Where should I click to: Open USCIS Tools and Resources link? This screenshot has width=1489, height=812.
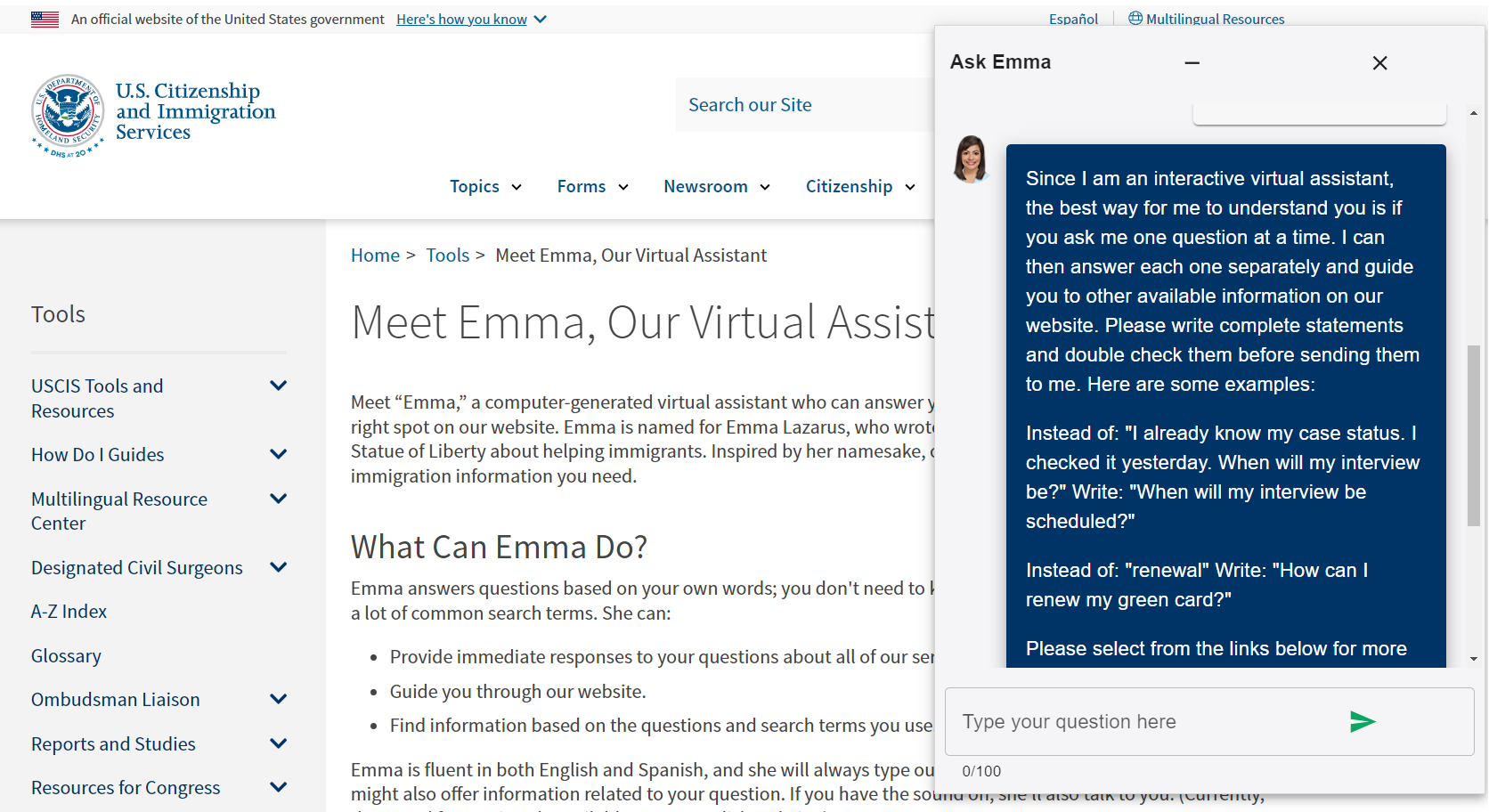97,398
